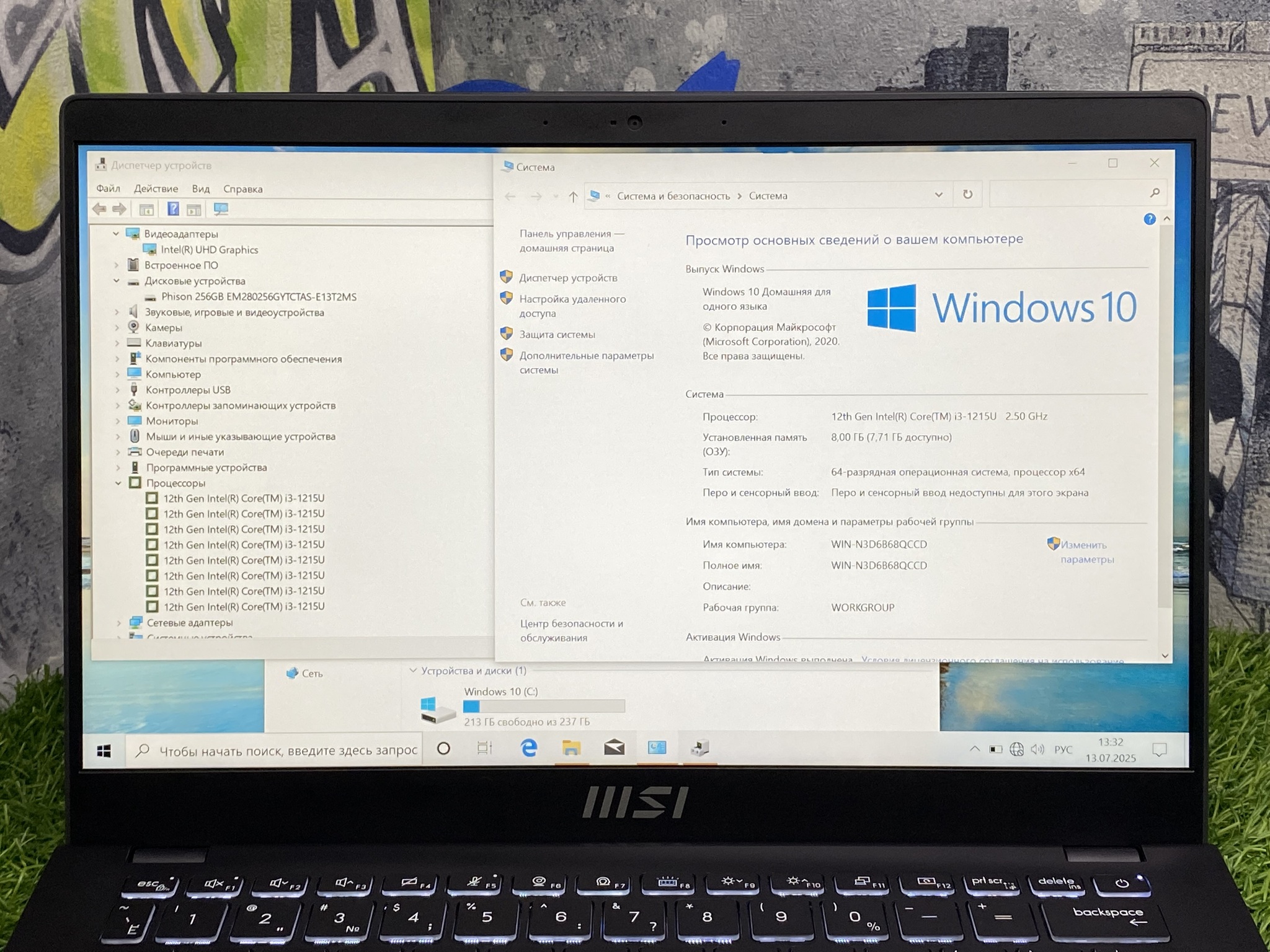Open the System window help question icon
Viewport: 1270px width, 952px height.
(x=1149, y=219)
